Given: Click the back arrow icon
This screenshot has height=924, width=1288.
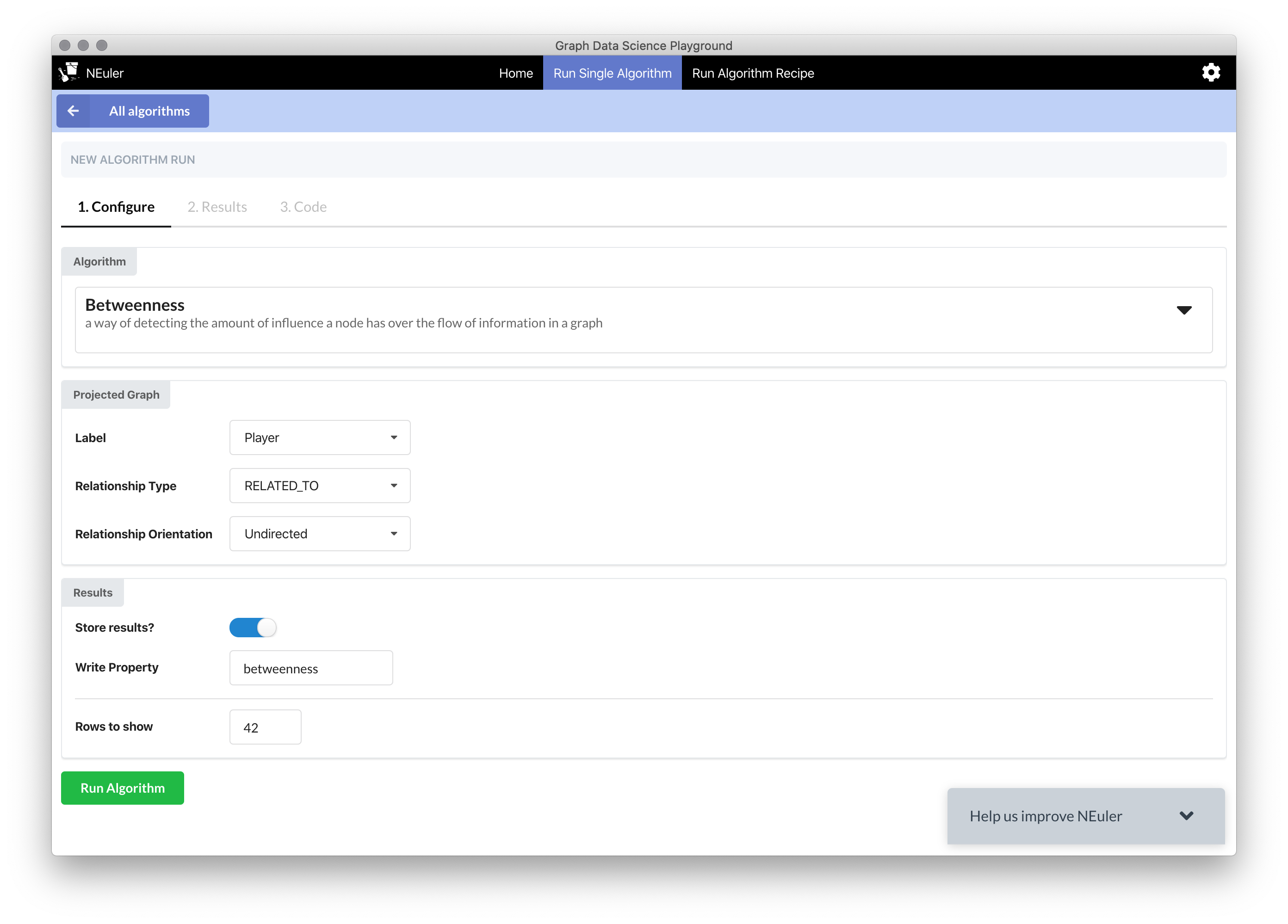Looking at the screenshot, I should [73, 111].
